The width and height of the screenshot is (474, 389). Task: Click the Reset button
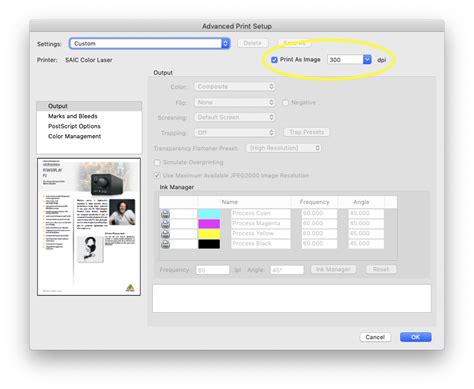[x=381, y=269]
